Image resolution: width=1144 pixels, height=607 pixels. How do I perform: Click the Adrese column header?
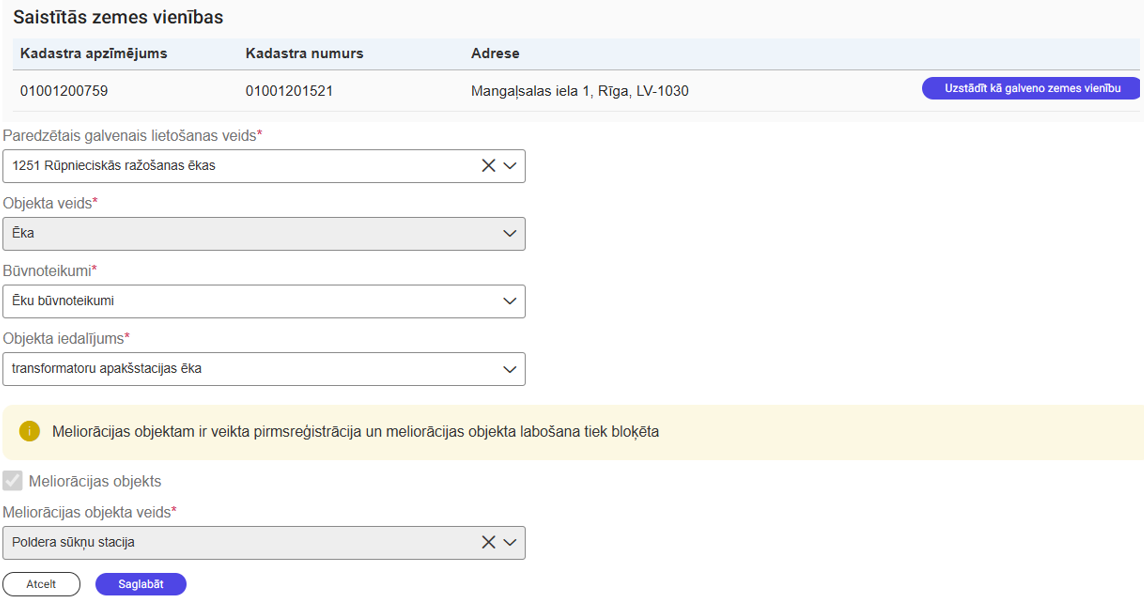point(495,53)
